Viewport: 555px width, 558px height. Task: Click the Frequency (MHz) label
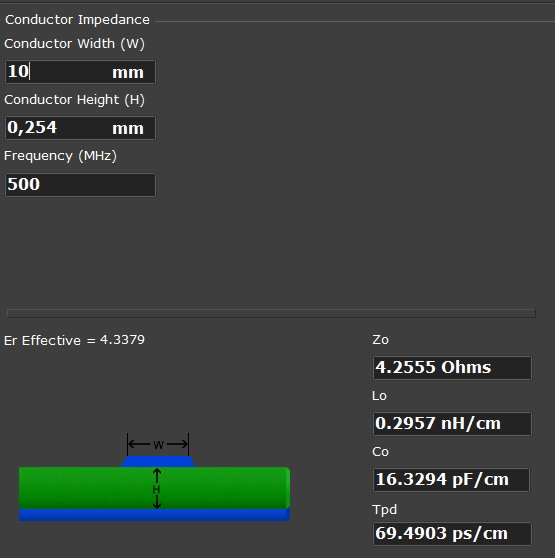(x=60, y=156)
